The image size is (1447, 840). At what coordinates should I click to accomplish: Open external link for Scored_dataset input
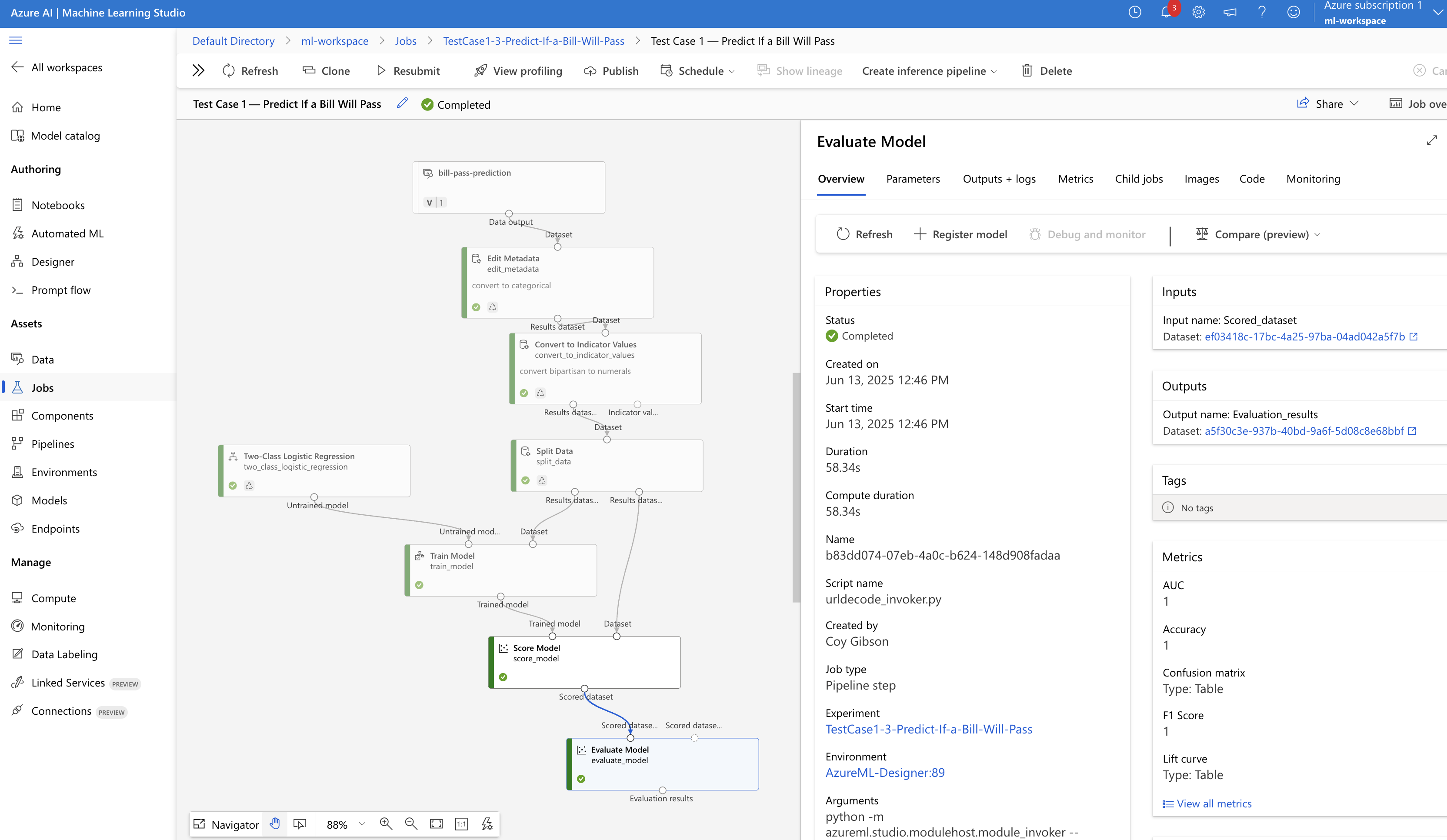[x=1414, y=337]
